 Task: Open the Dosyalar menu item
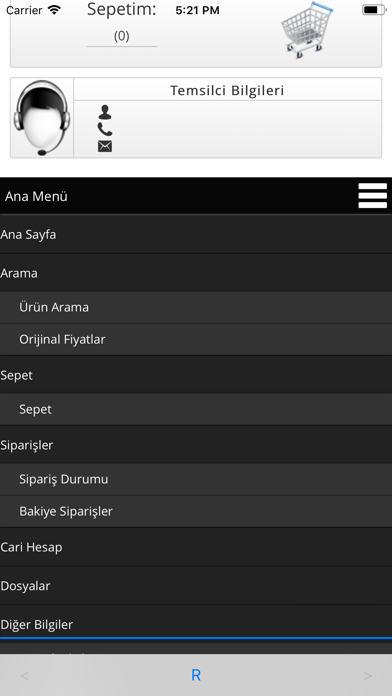pos(196,585)
